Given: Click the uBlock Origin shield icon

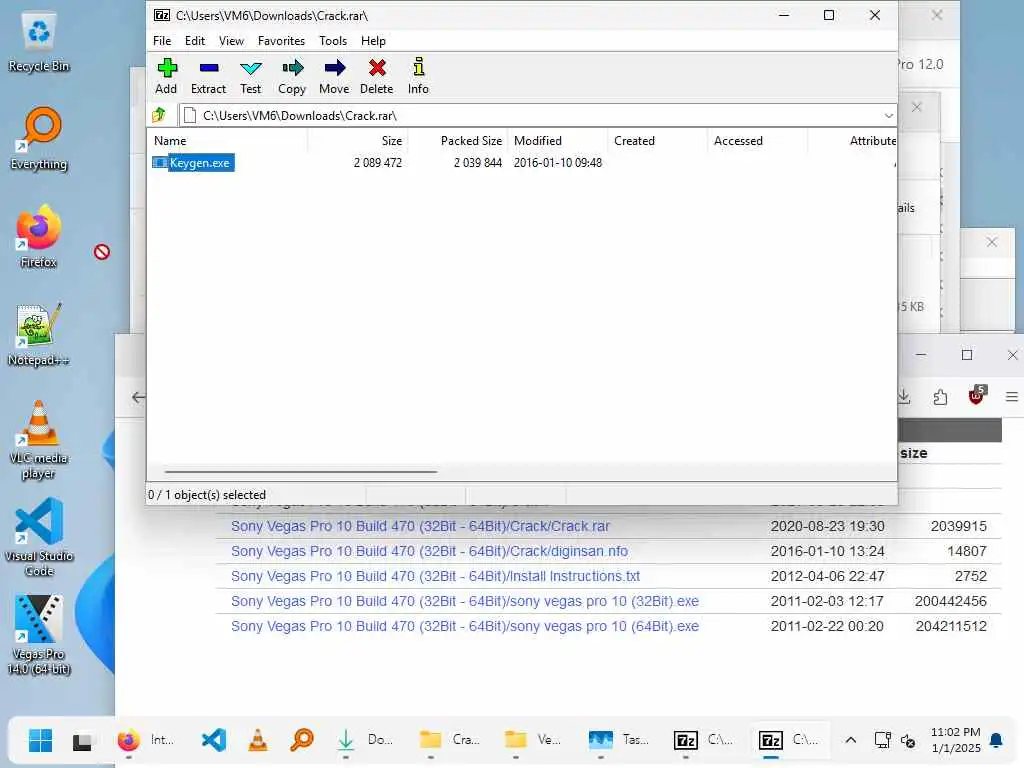Looking at the screenshot, I should coord(976,395).
